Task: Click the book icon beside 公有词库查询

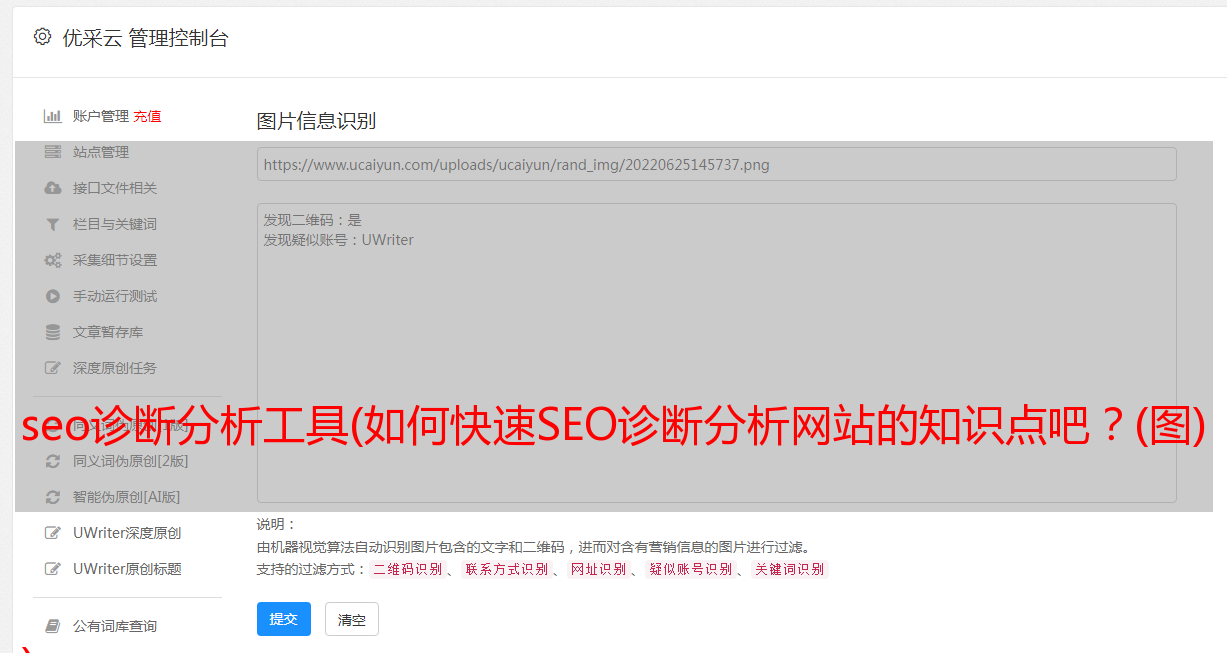Action: click(53, 626)
